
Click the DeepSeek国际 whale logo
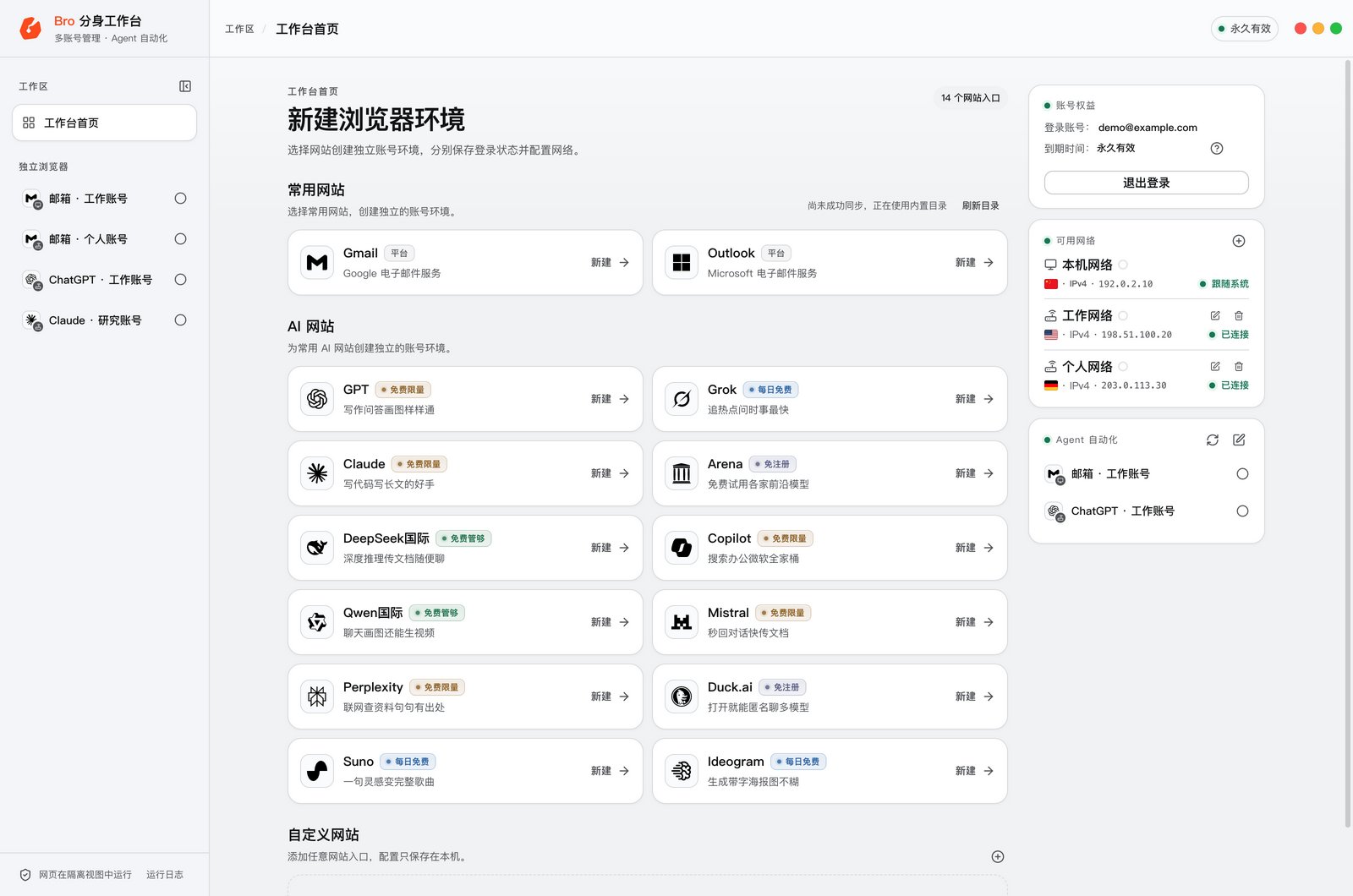(317, 548)
